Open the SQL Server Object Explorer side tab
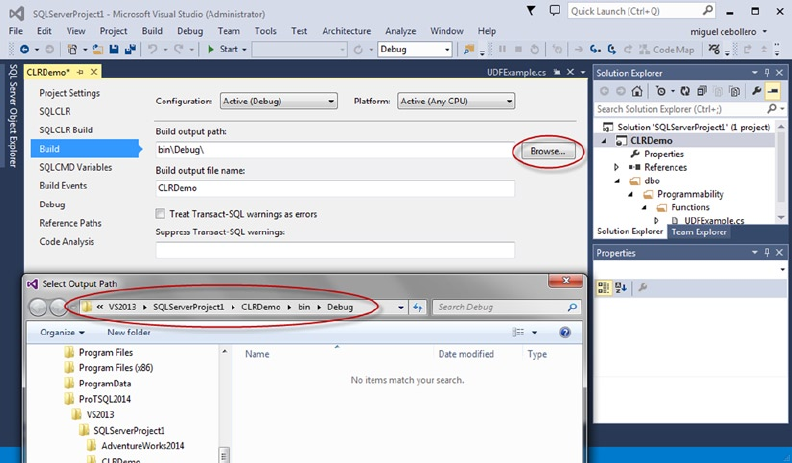 [13, 116]
